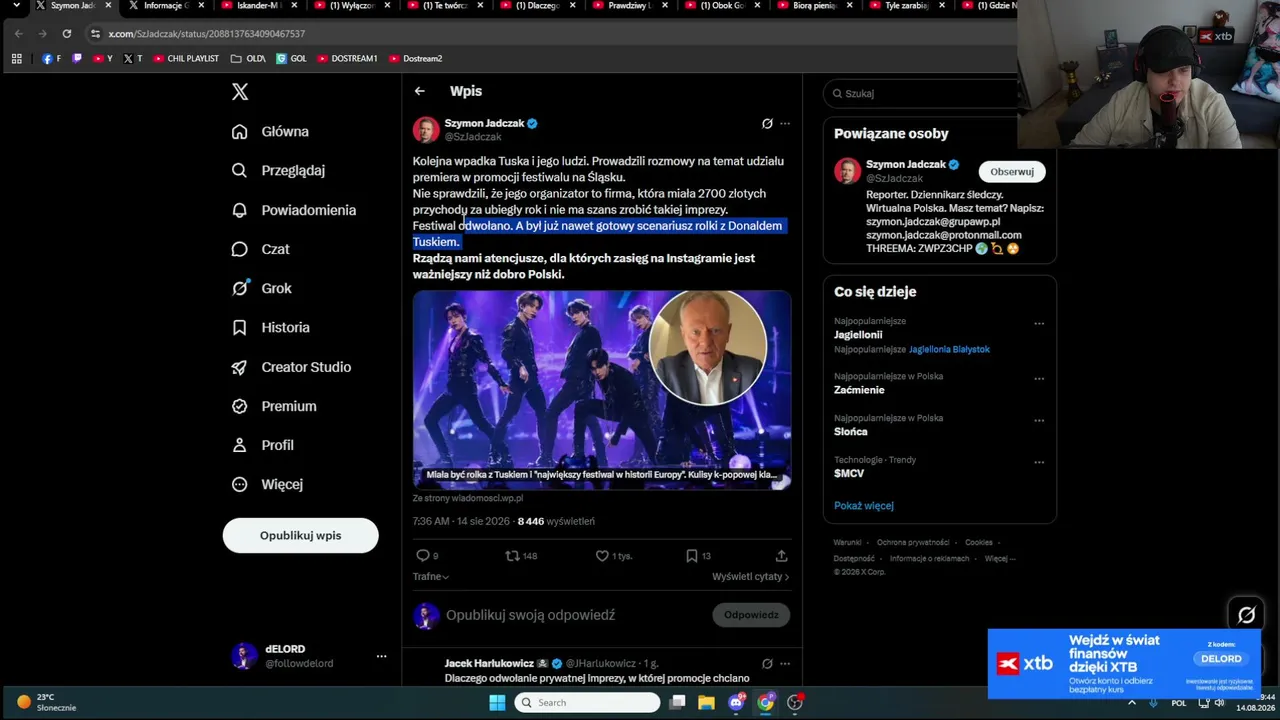
Task: Launch Grok from the sidebar
Action: (261, 288)
